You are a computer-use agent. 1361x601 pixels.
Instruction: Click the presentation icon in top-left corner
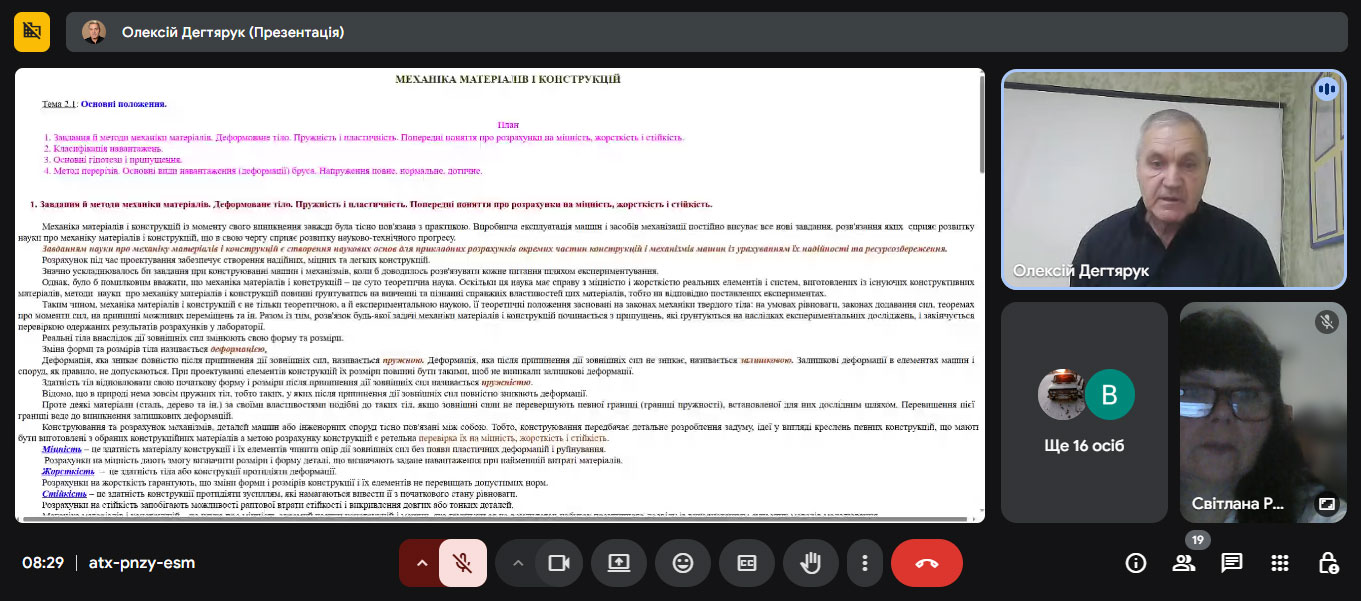click(32, 32)
